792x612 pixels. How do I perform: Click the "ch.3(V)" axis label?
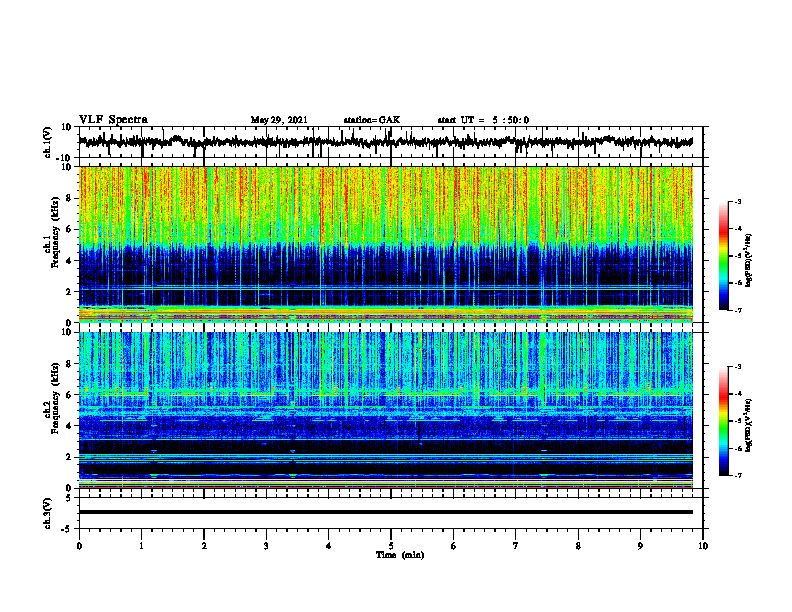click(x=48, y=513)
